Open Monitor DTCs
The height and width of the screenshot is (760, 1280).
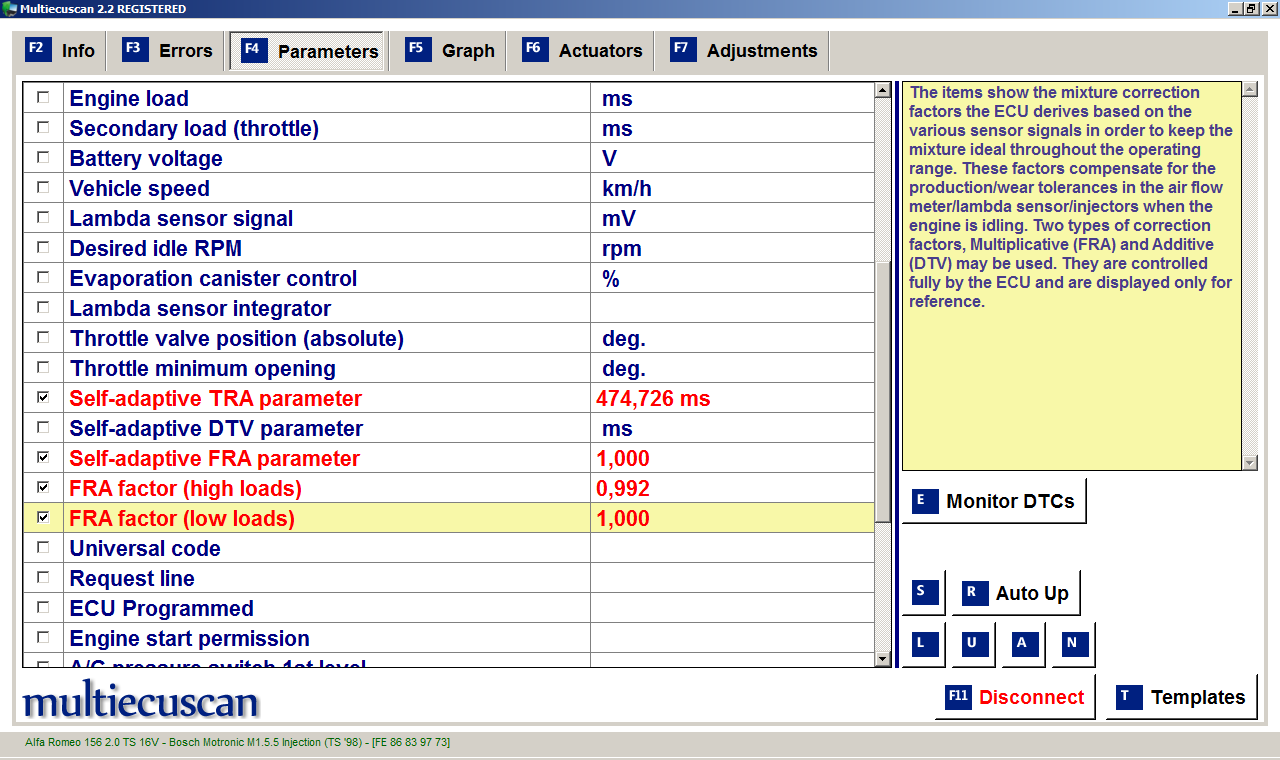pos(994,501)
